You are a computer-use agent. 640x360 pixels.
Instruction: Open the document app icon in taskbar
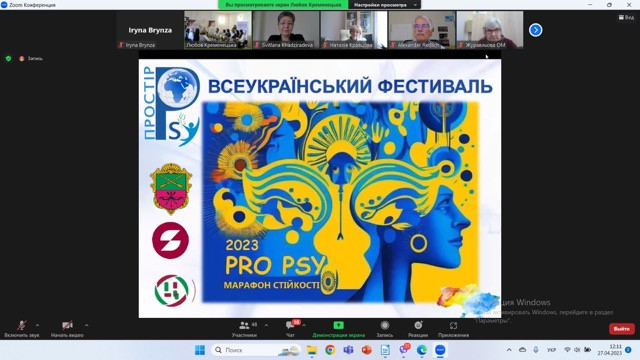coord(385,350)
